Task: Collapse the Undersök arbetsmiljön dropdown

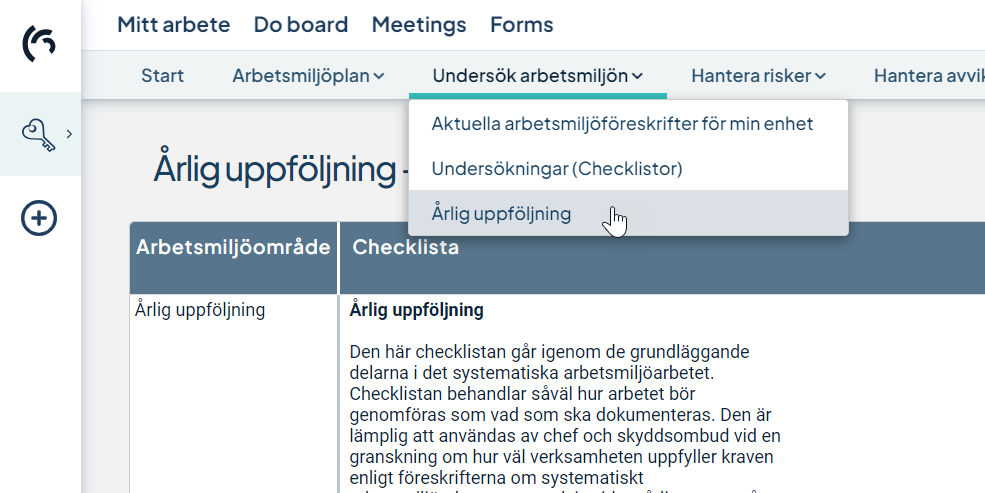Action: pyautogui.click(x=538, y=75)
